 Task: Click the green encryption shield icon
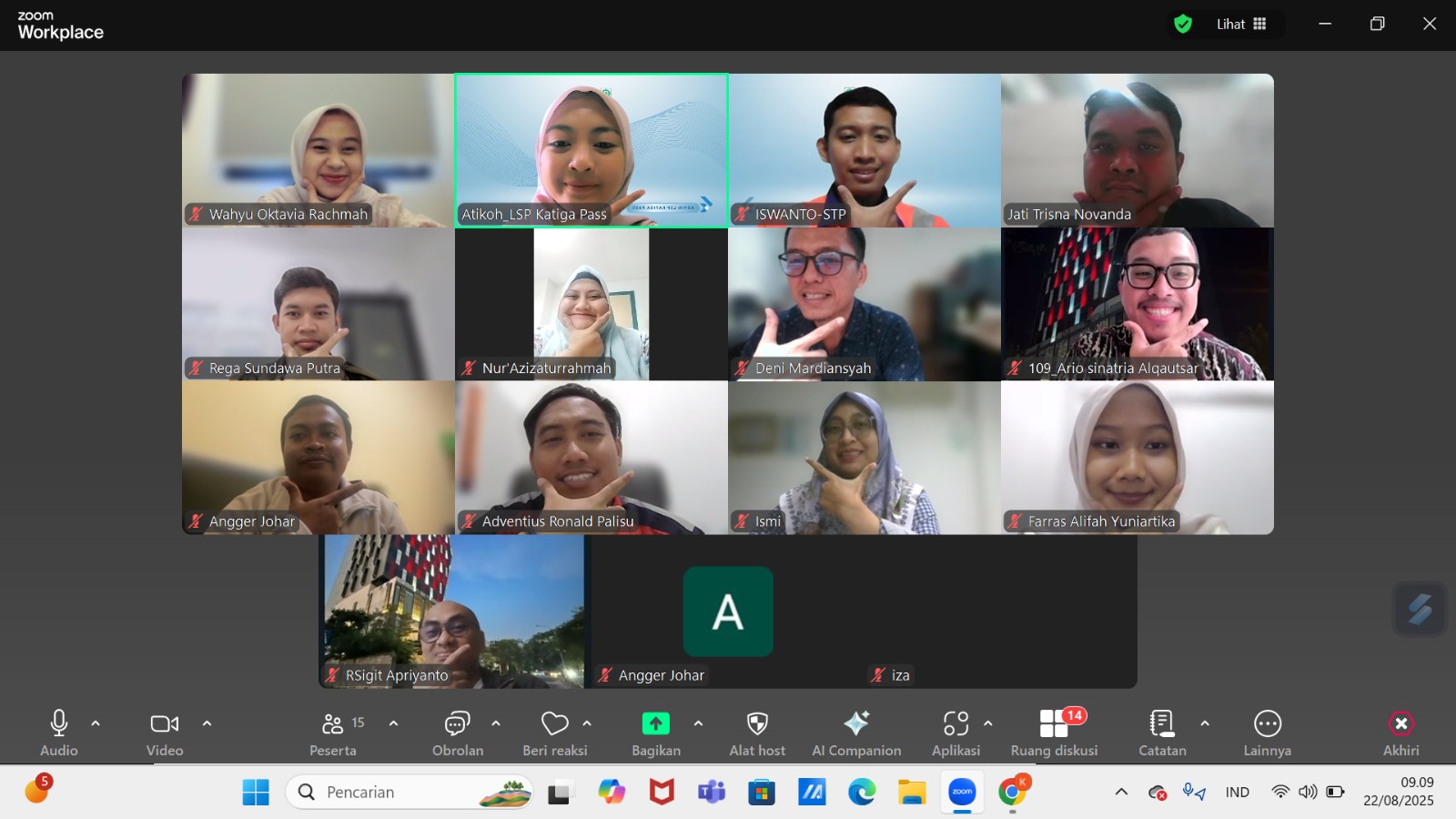coord(1183,25)
